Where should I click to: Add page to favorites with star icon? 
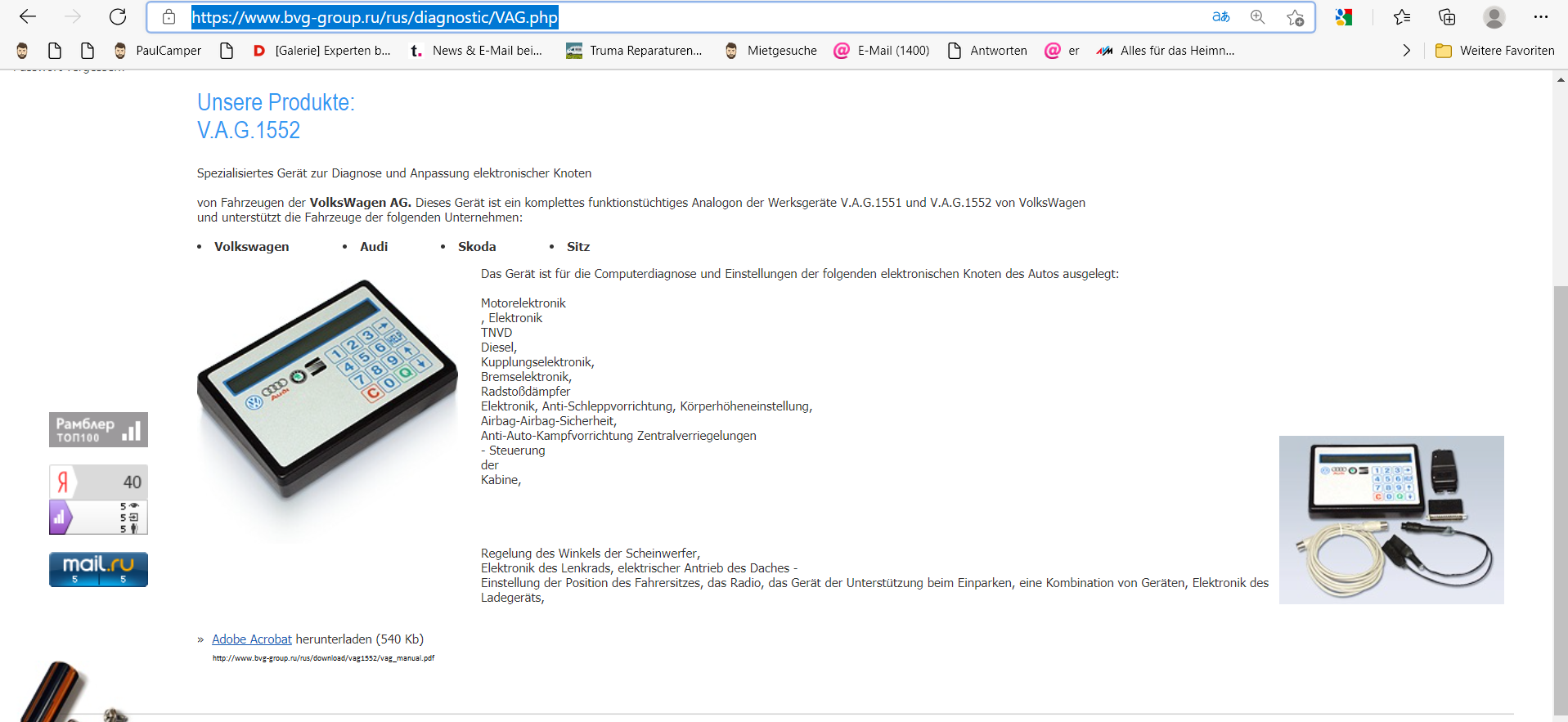click(1295, 17)
